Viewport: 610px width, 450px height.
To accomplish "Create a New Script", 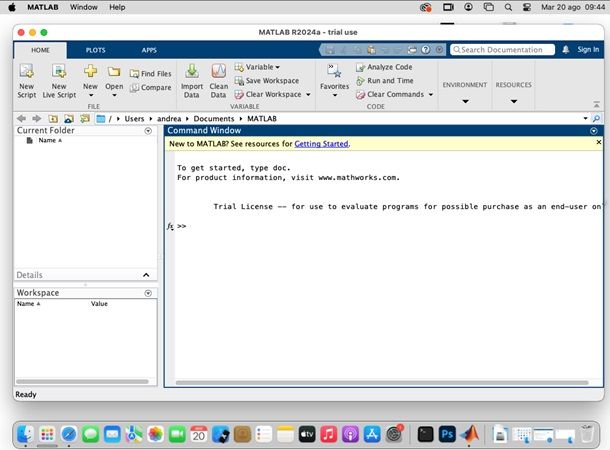I will (26, 81).
